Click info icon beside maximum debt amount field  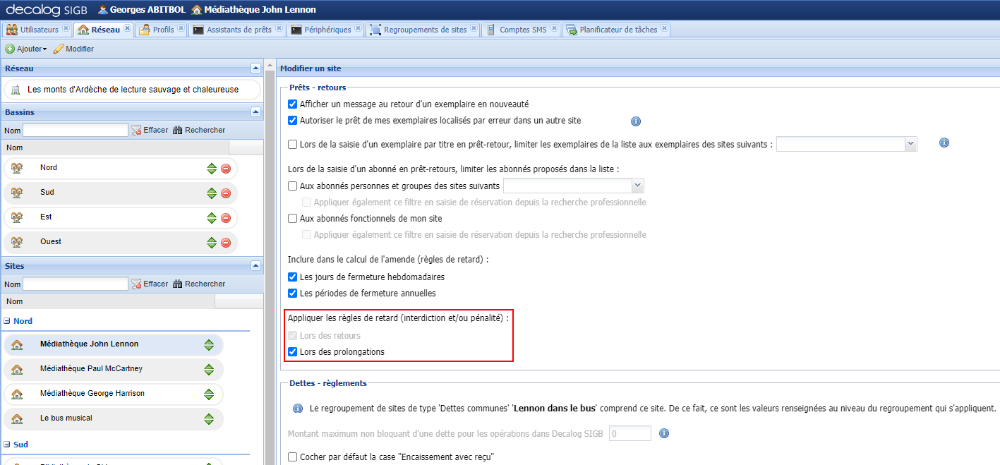pos(663,434)
